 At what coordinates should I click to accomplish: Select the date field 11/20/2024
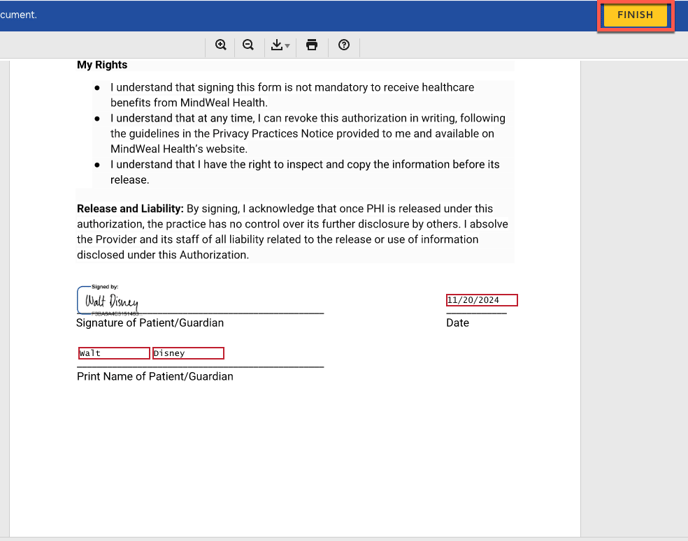pyautogui.click(x=482, y=300)
